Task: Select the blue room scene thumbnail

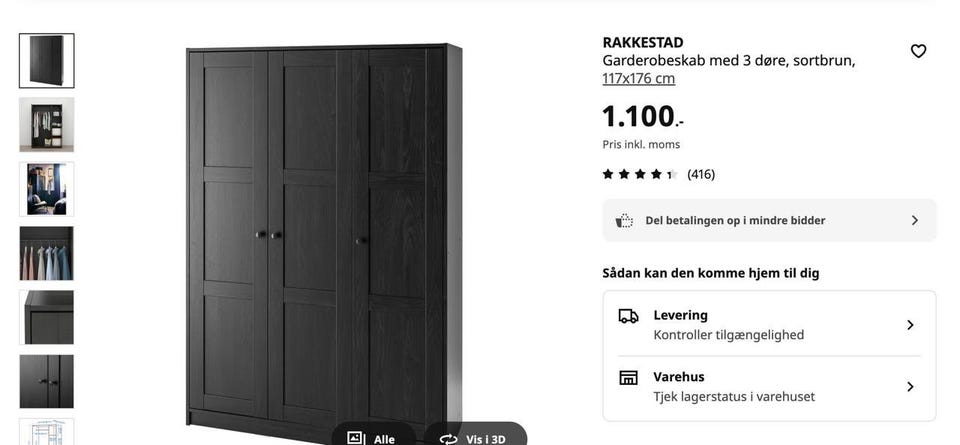Action: pyautogui.click(x=47, y=189)
